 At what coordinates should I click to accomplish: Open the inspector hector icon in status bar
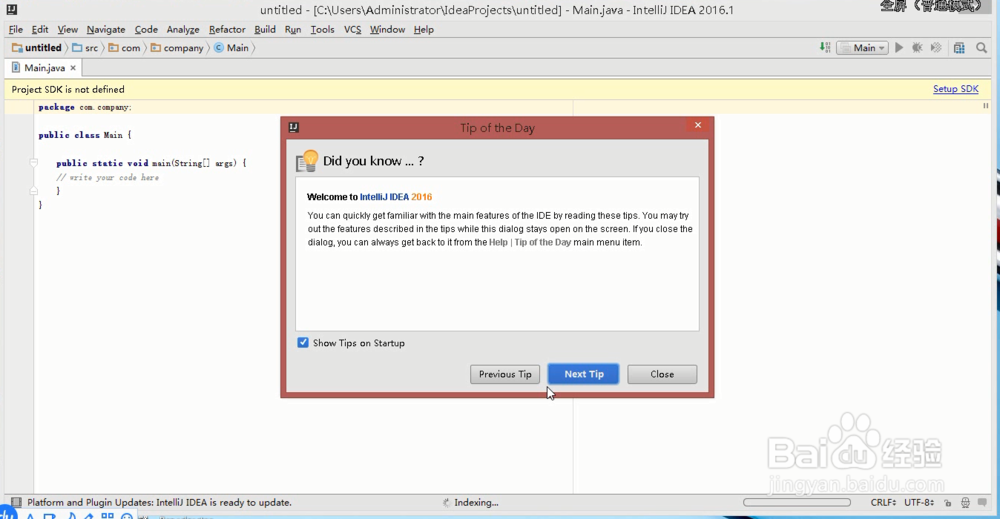coord(966,503)
